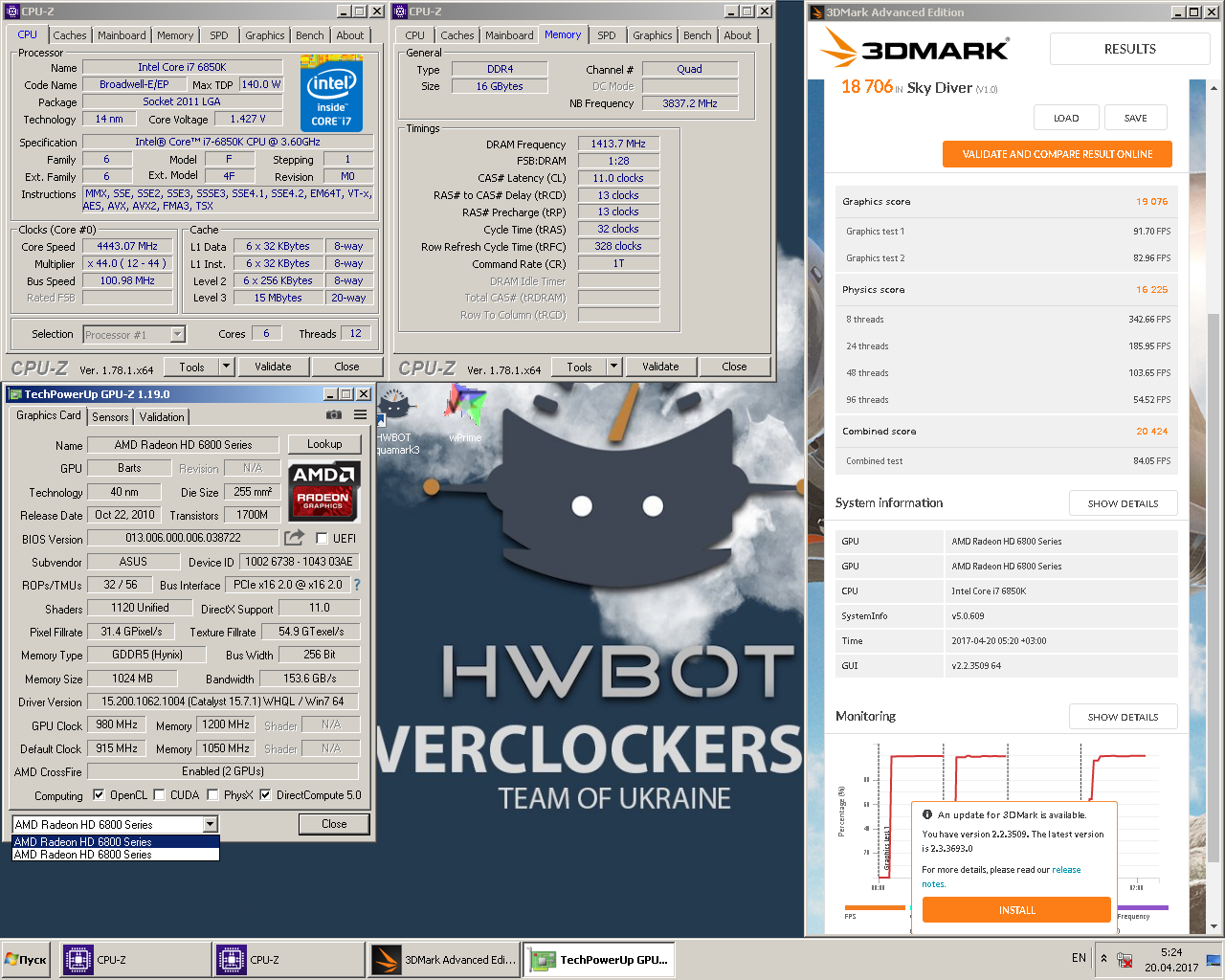Image resolution: width=1225 pixels, height=980 pixels.
Task: Toggle the DirectCompute 5.0 checkbox
Action: coord(265,794)
